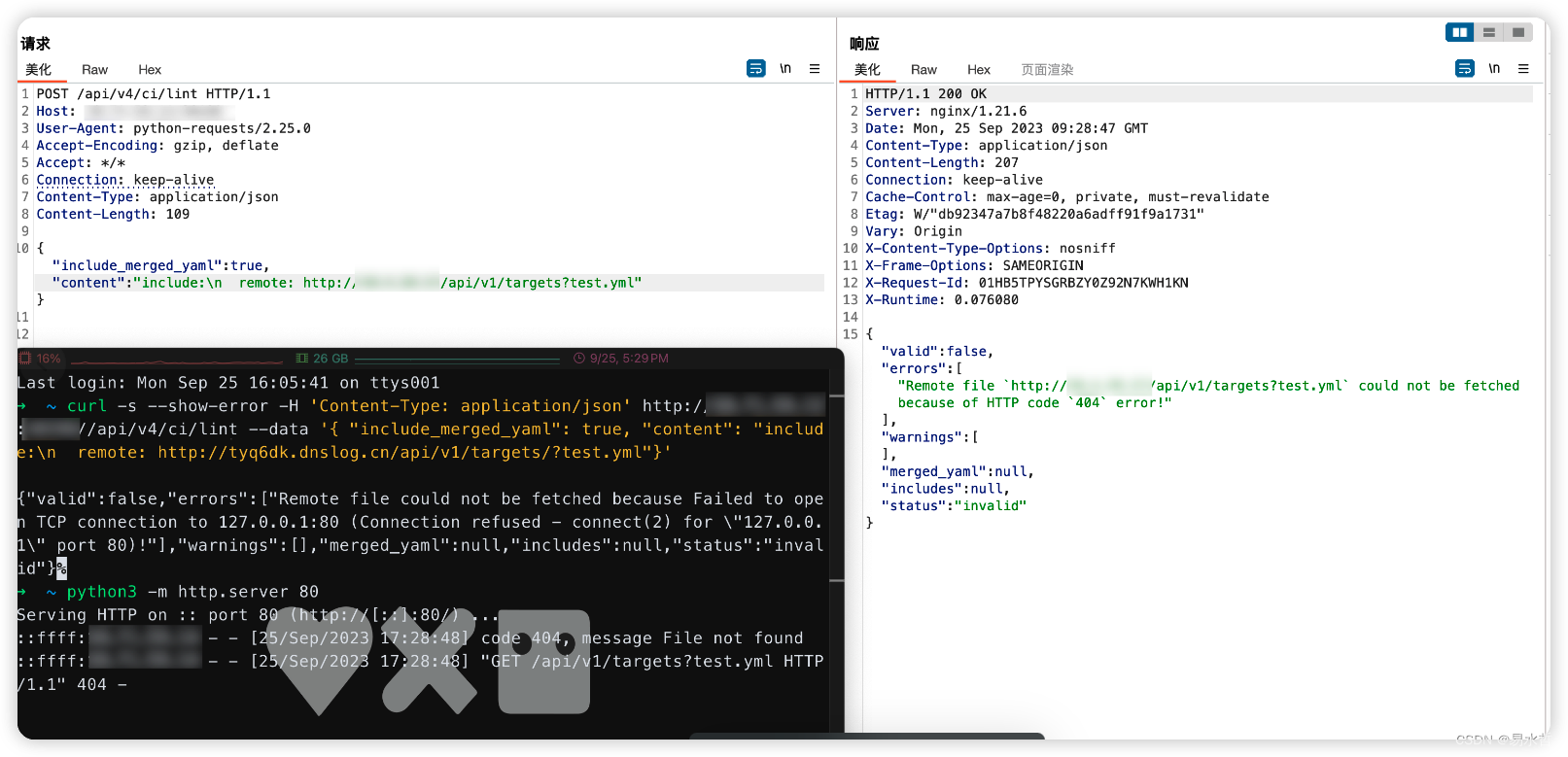The width and height of the screenshot is (1568, 757).
Task: Click the Content-Length: 207 response header
Action: tap(942, 163)
